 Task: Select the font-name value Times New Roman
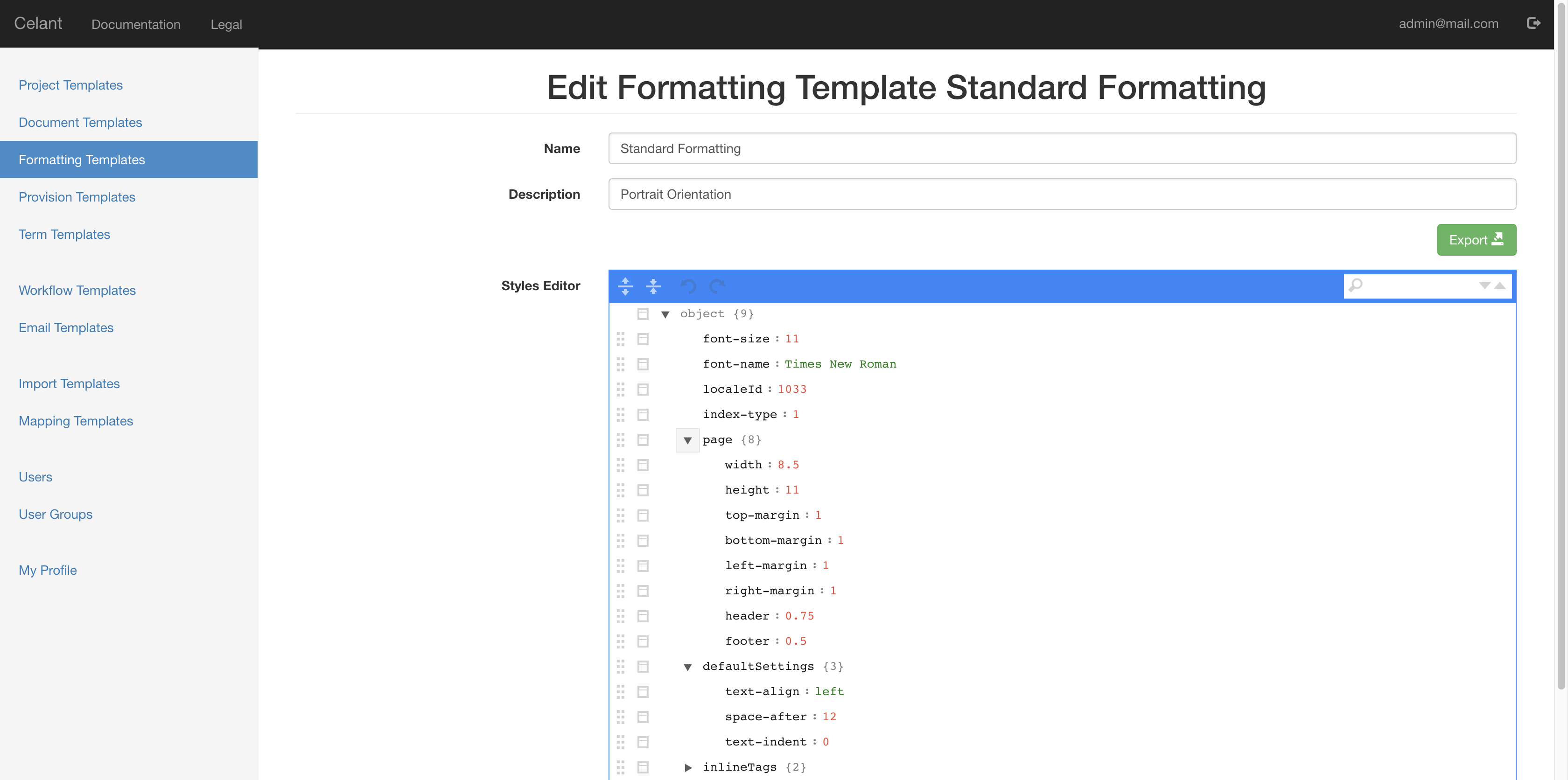point(840,364)
